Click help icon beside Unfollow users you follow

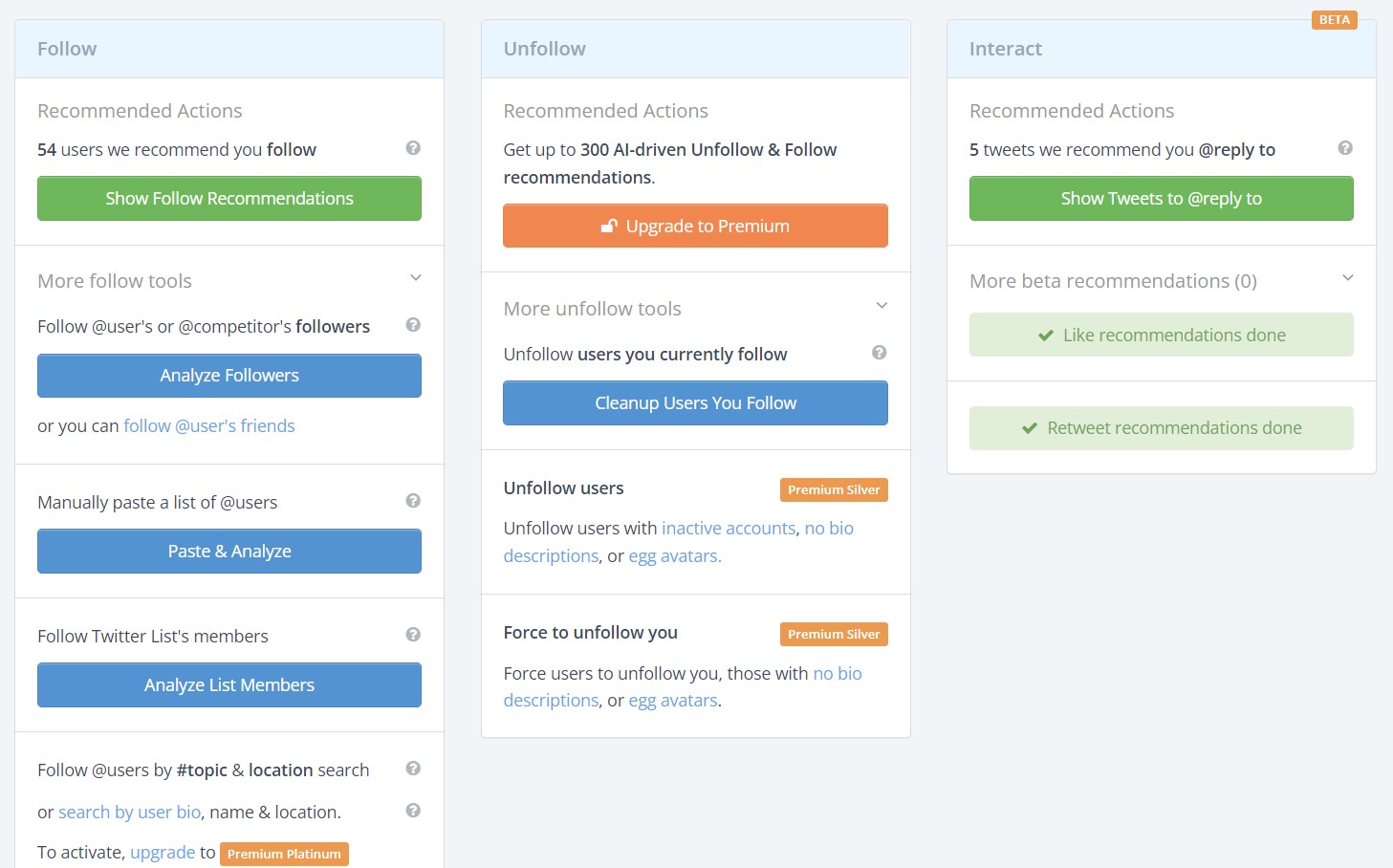[x=880, y=353]
